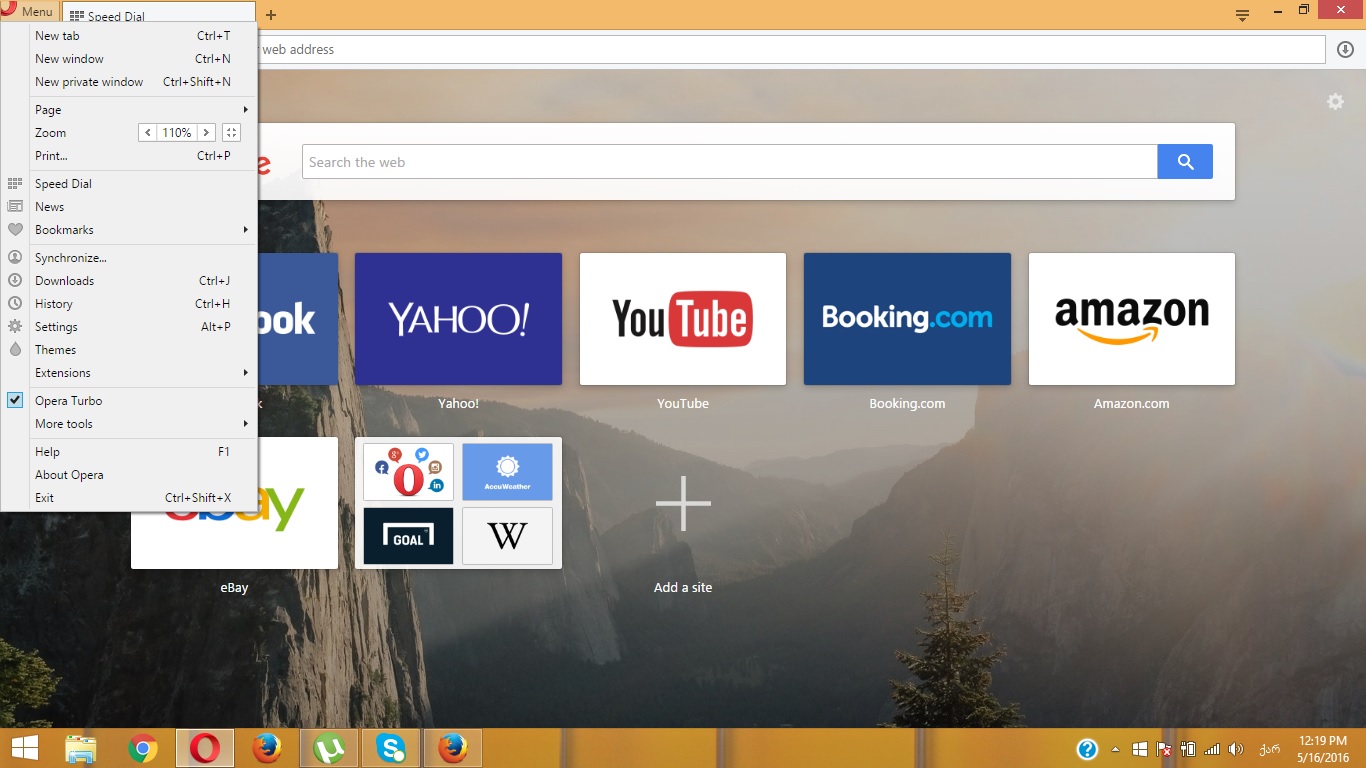
Task: Open the network signal tray icon
Action: 1212,749
